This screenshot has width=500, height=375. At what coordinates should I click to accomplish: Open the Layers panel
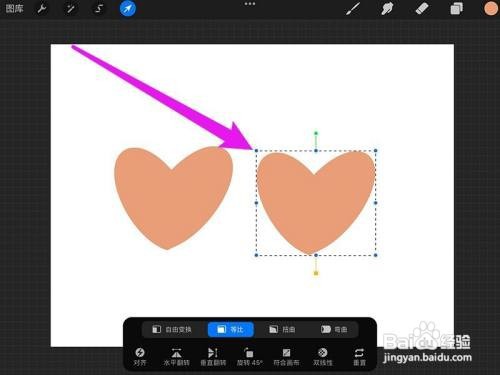[456, 9]
